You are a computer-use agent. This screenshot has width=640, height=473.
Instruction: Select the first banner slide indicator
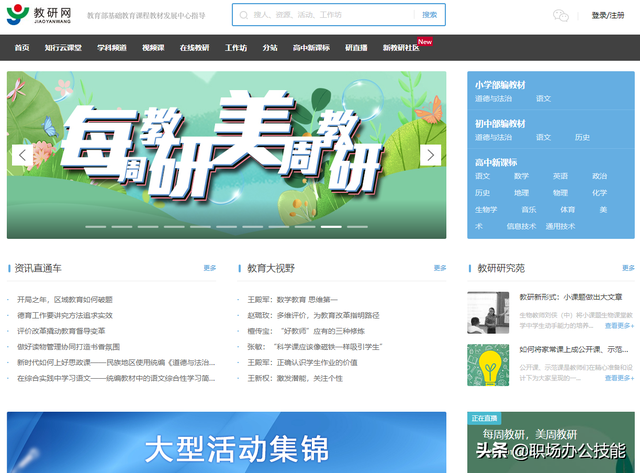96,227
